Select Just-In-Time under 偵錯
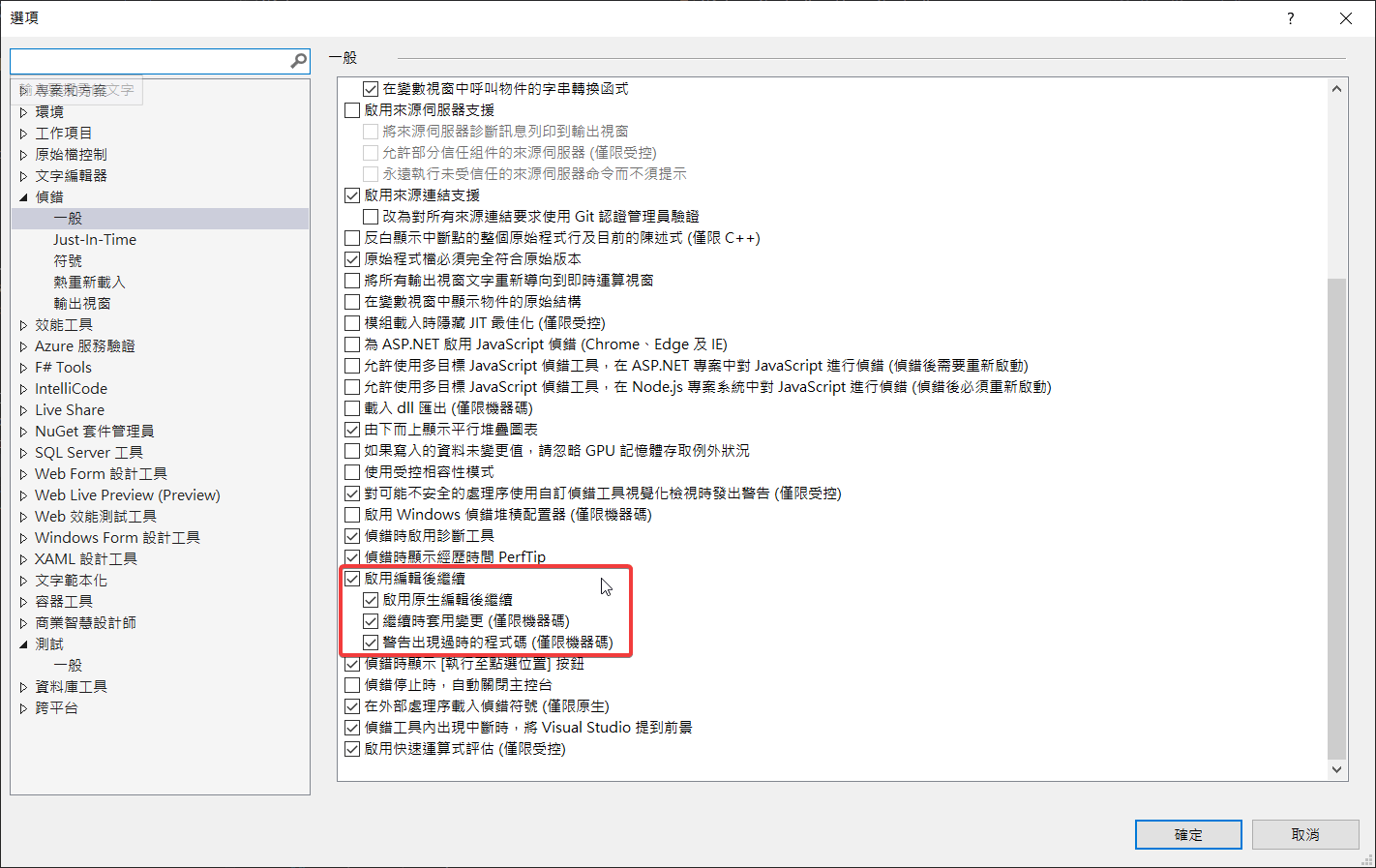 (95, 240)
